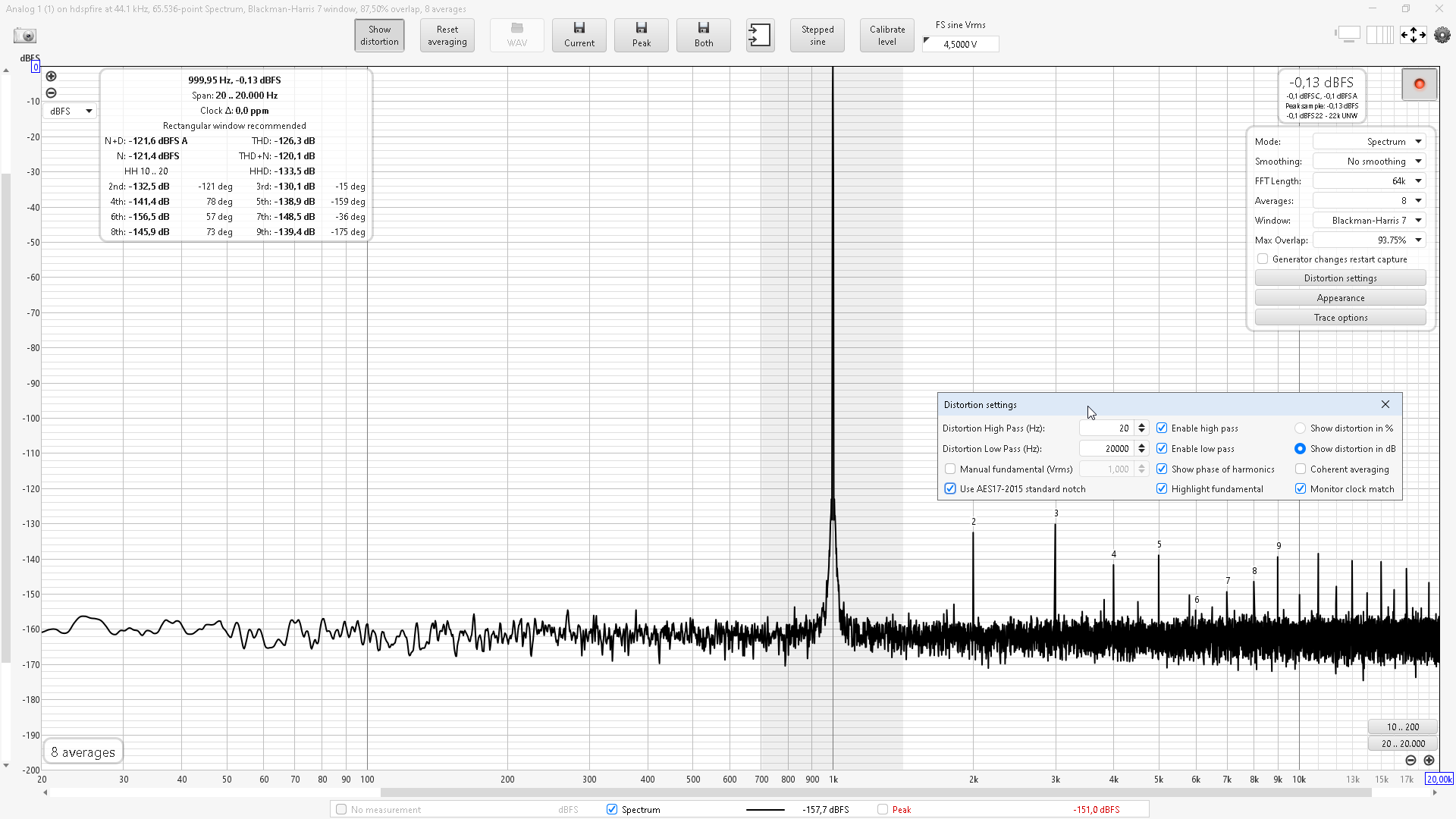
Task: Click the vertical scrollbar on left
Action: click(6, 417)
